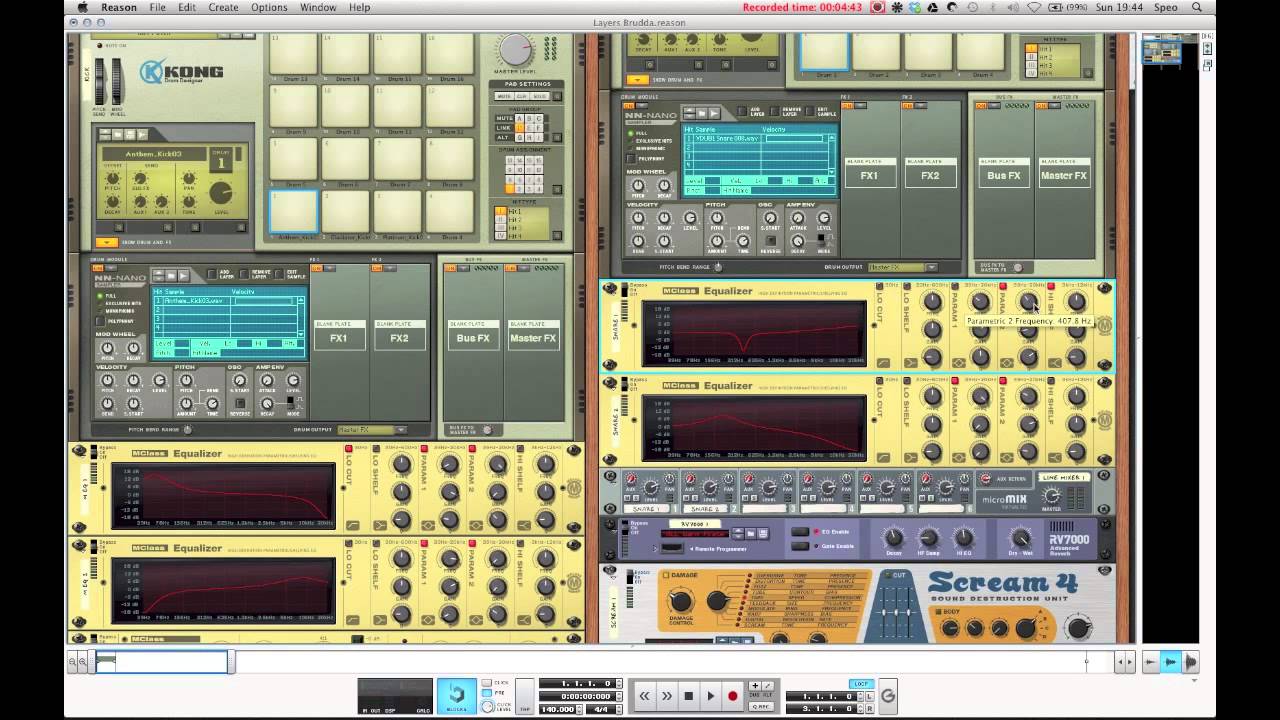The image size is (1280, 720).
Task: Collapse Show Drum and FX expander
Action: click(107, 241)
